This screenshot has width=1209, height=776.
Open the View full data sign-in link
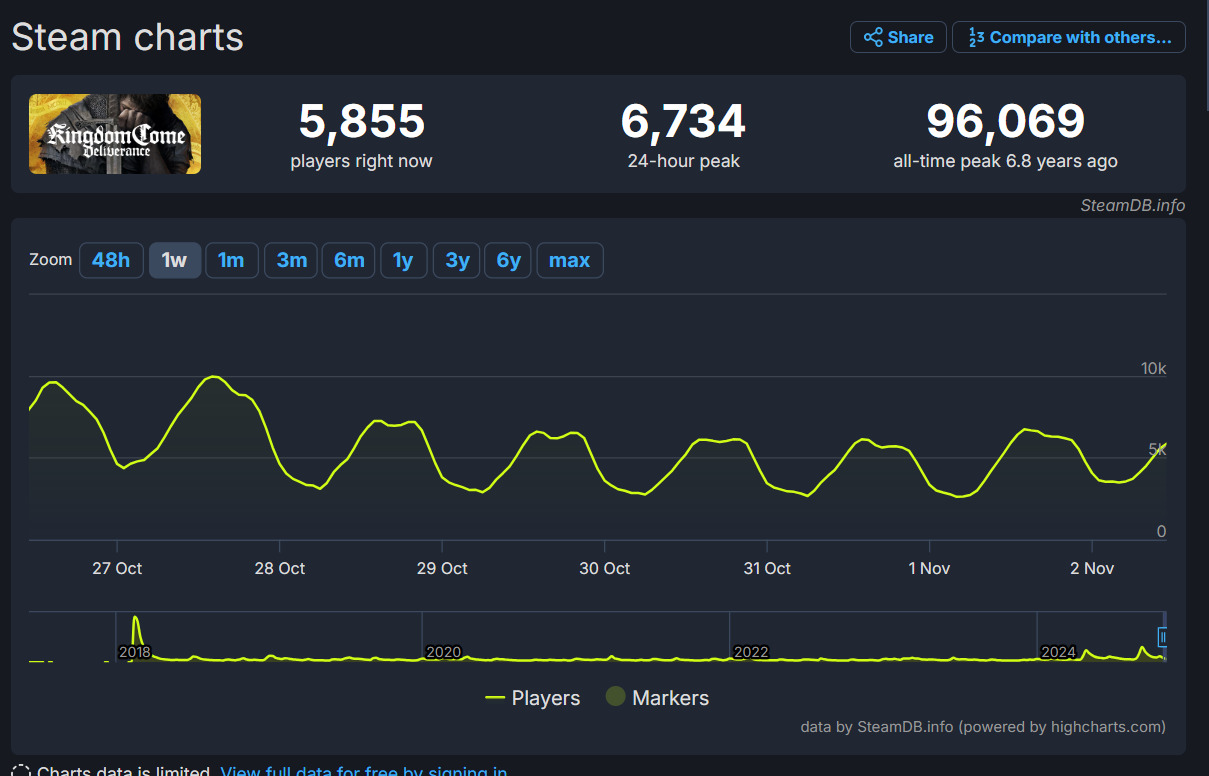(x=363, y=771)
